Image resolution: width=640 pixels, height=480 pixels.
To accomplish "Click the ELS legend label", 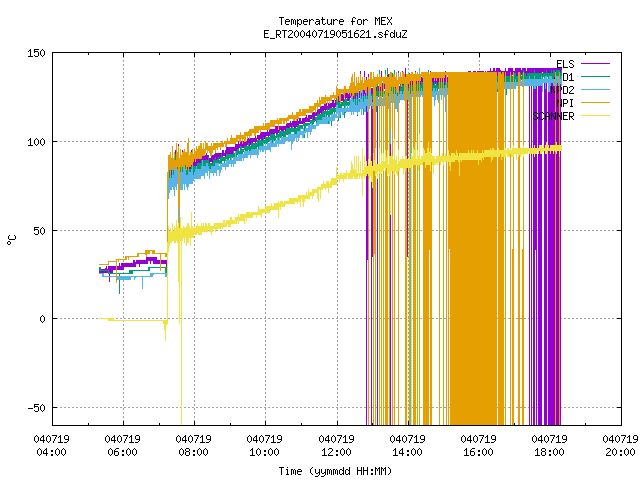I will 565,64.
